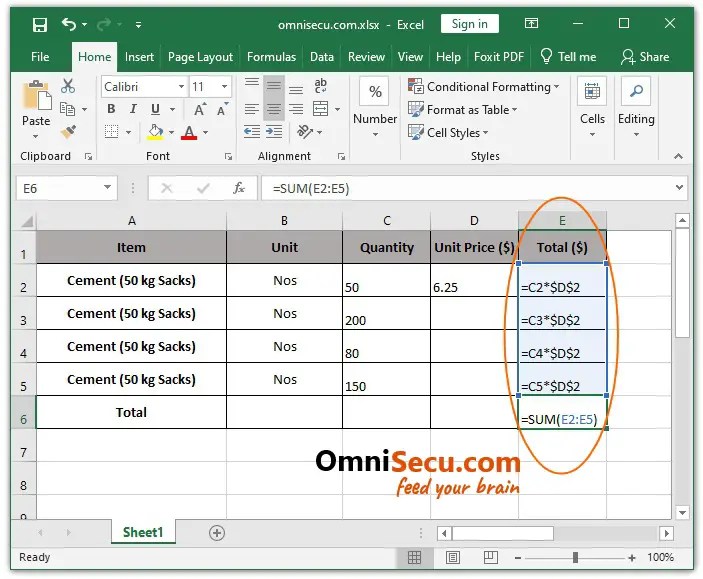Click the Paste clipboard icon
Screen dimensions: 703x579
coord(36,95)
